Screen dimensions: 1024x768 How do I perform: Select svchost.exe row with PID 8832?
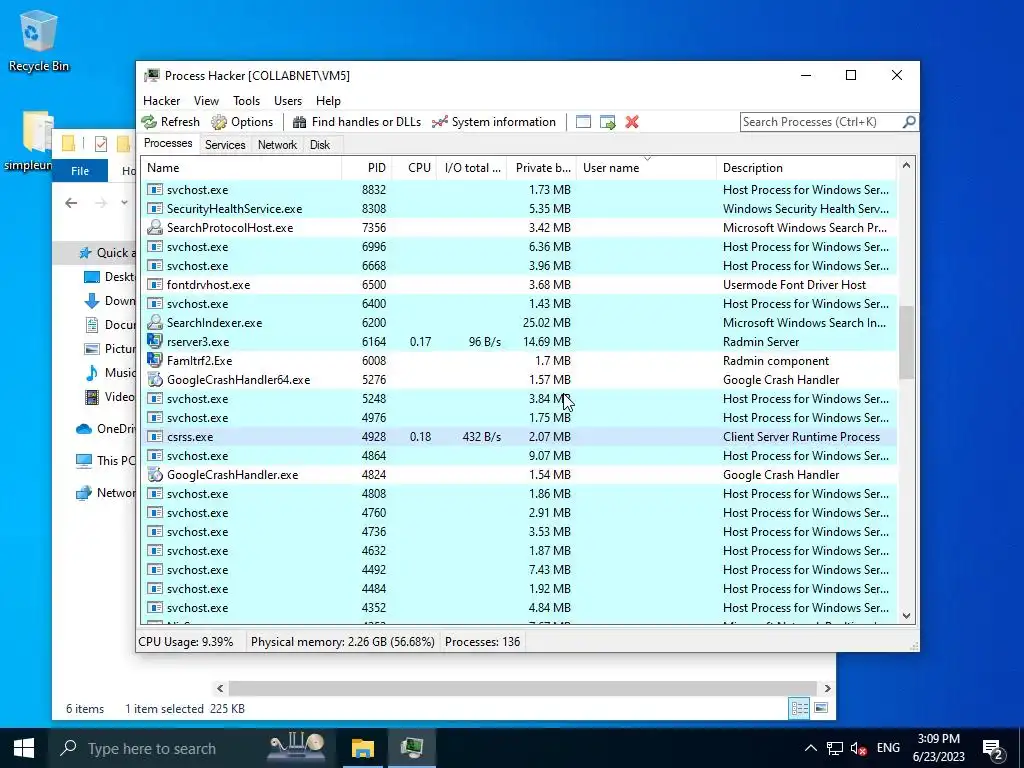[x=519, y=189]
